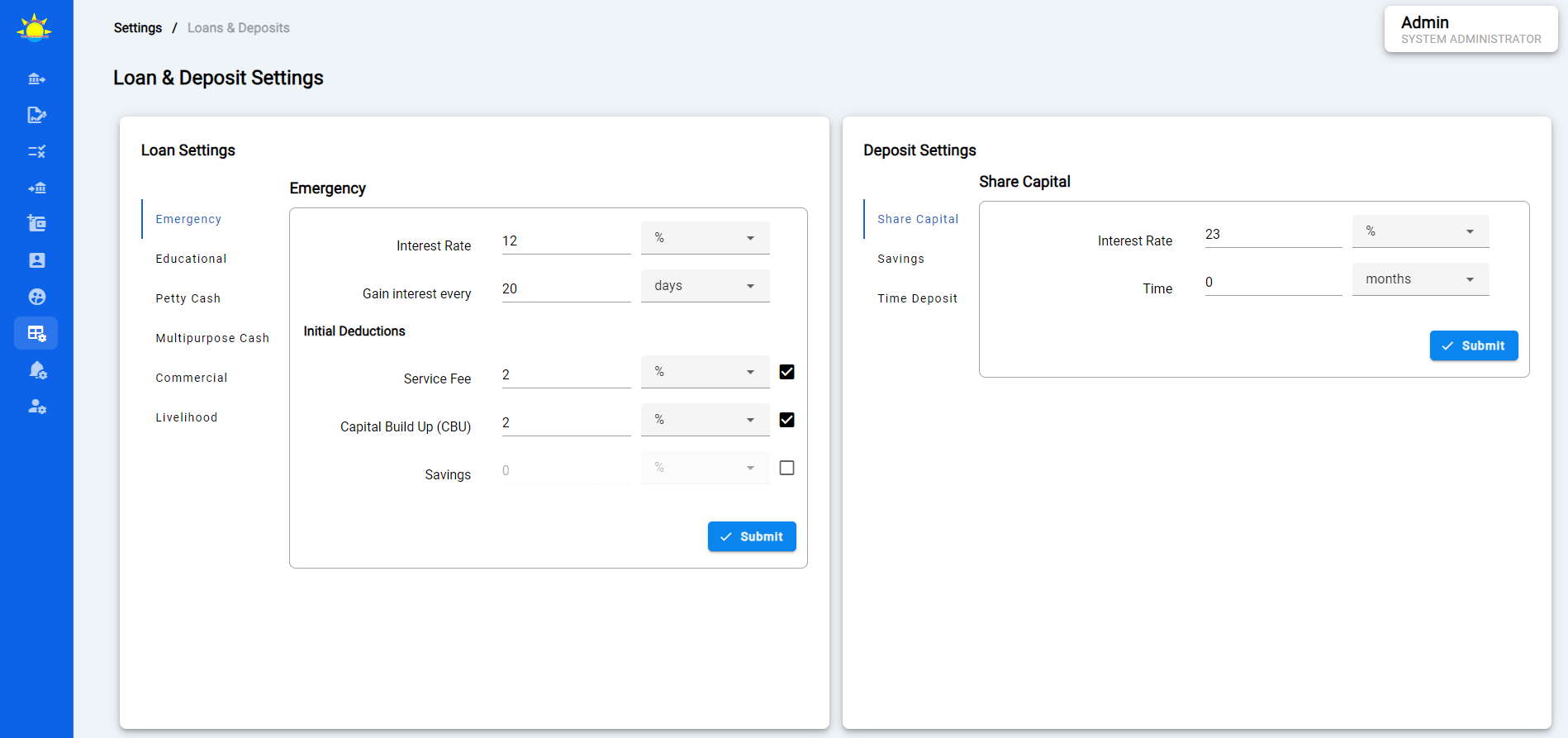Open the document signing pen icon
This screenshot has height=738, width=1568.
click(x=36, y=115)
